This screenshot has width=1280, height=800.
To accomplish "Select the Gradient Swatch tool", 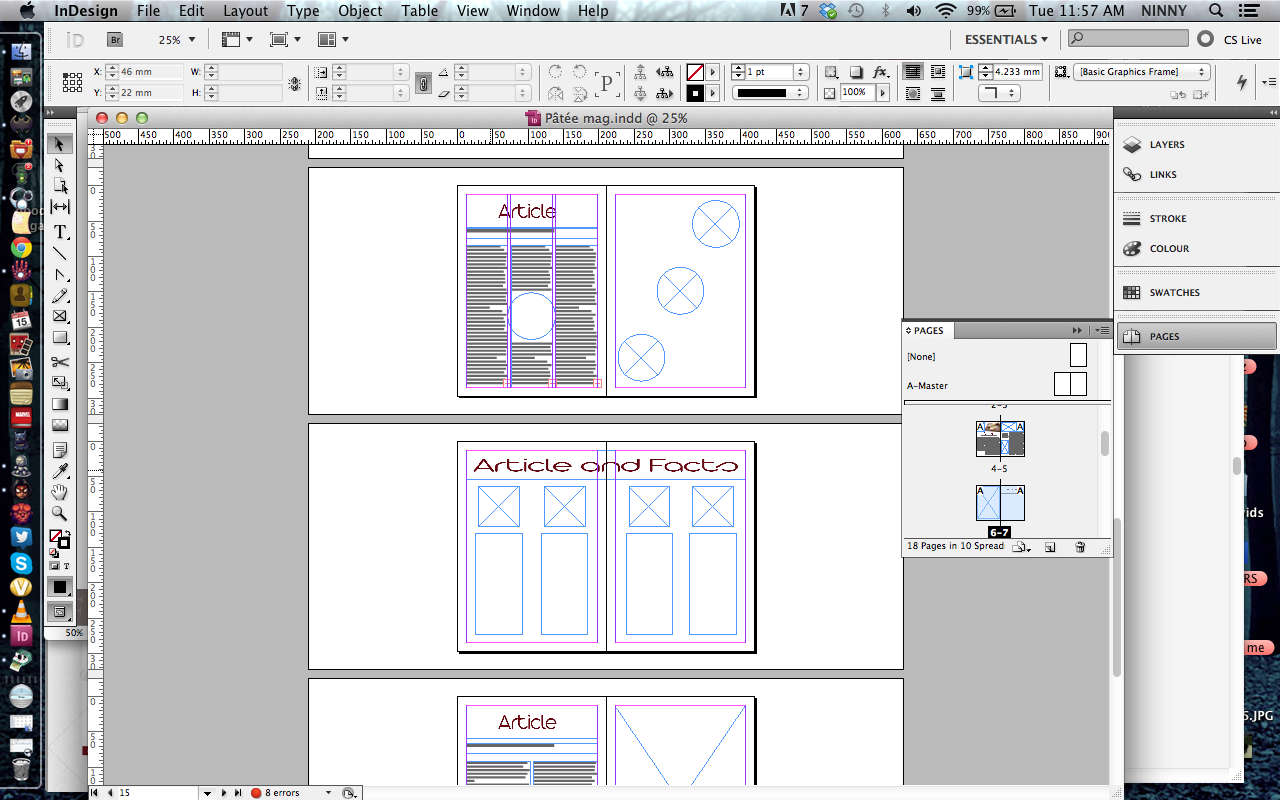I will 60,404.
